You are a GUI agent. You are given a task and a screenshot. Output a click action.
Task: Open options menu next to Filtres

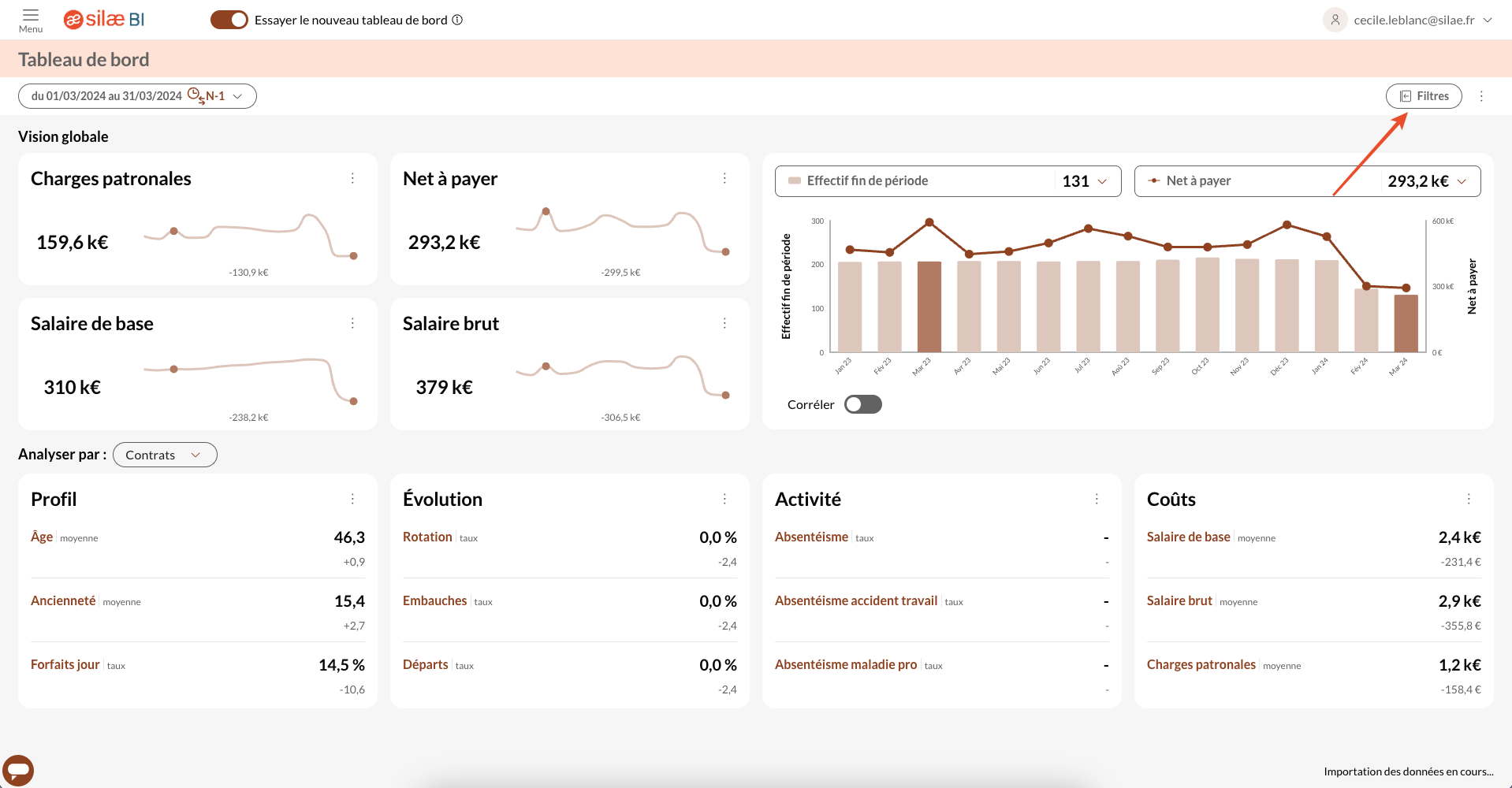1481,96
